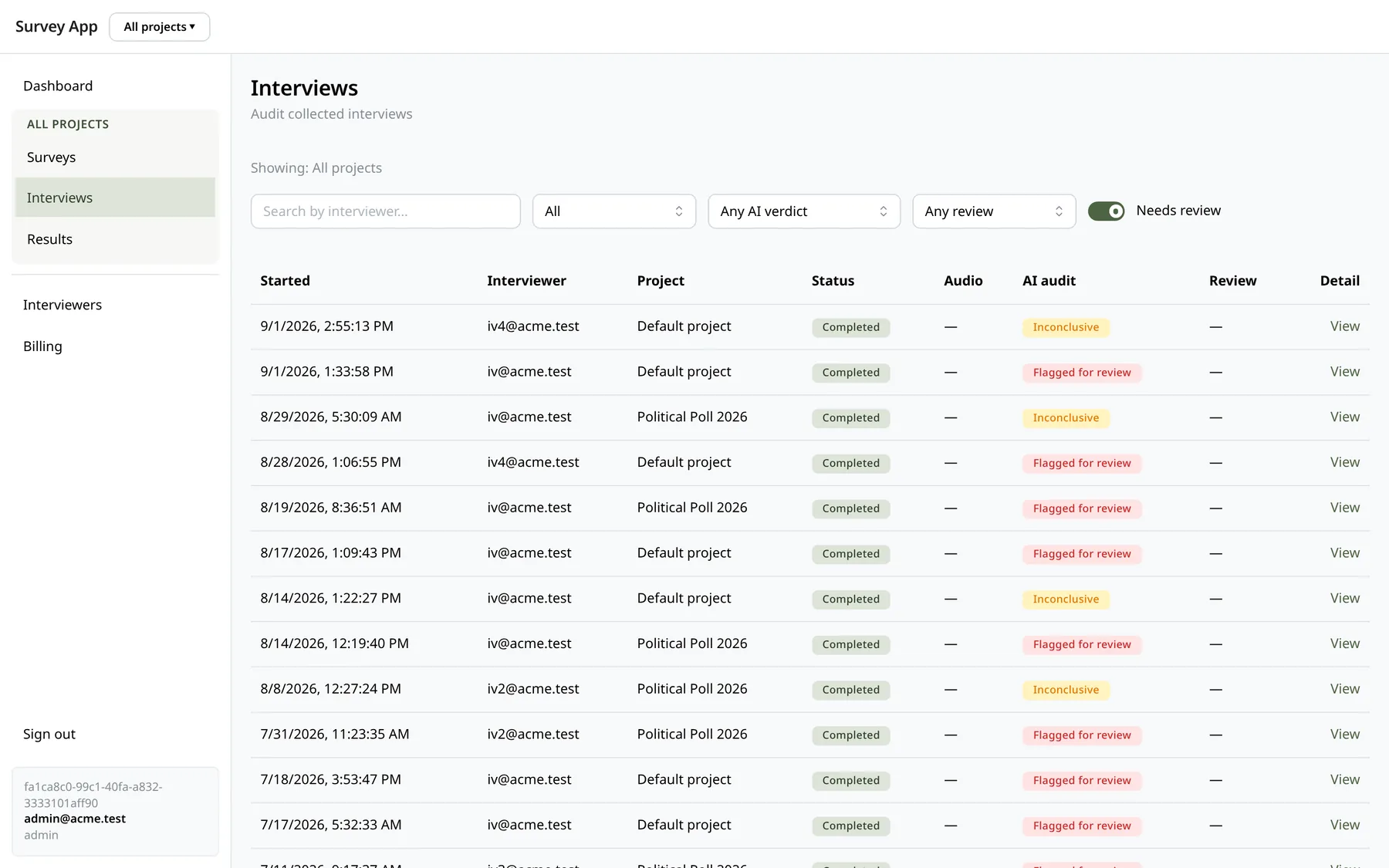Click iv2@acme.test in the 8/8/2026 row

533,689
